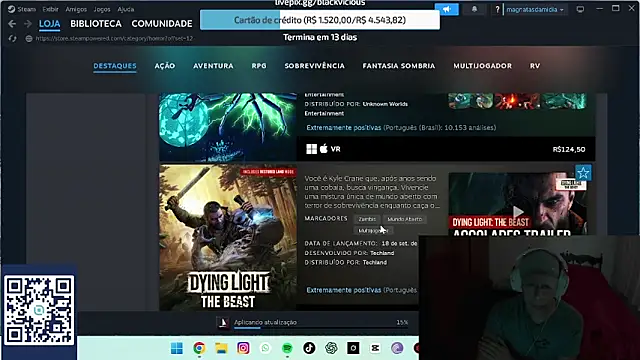Go forward with the right arrow
This screenshot has width=640, height=360.
(28, 24)
